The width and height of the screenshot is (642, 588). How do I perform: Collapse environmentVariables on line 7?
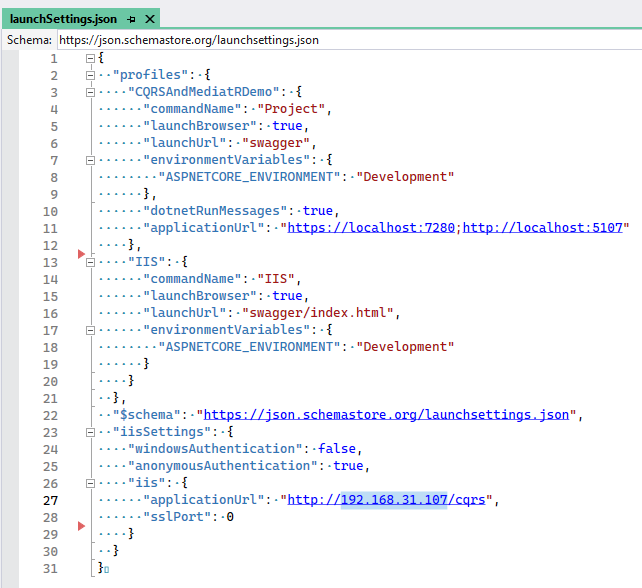[x=90, y=161]
